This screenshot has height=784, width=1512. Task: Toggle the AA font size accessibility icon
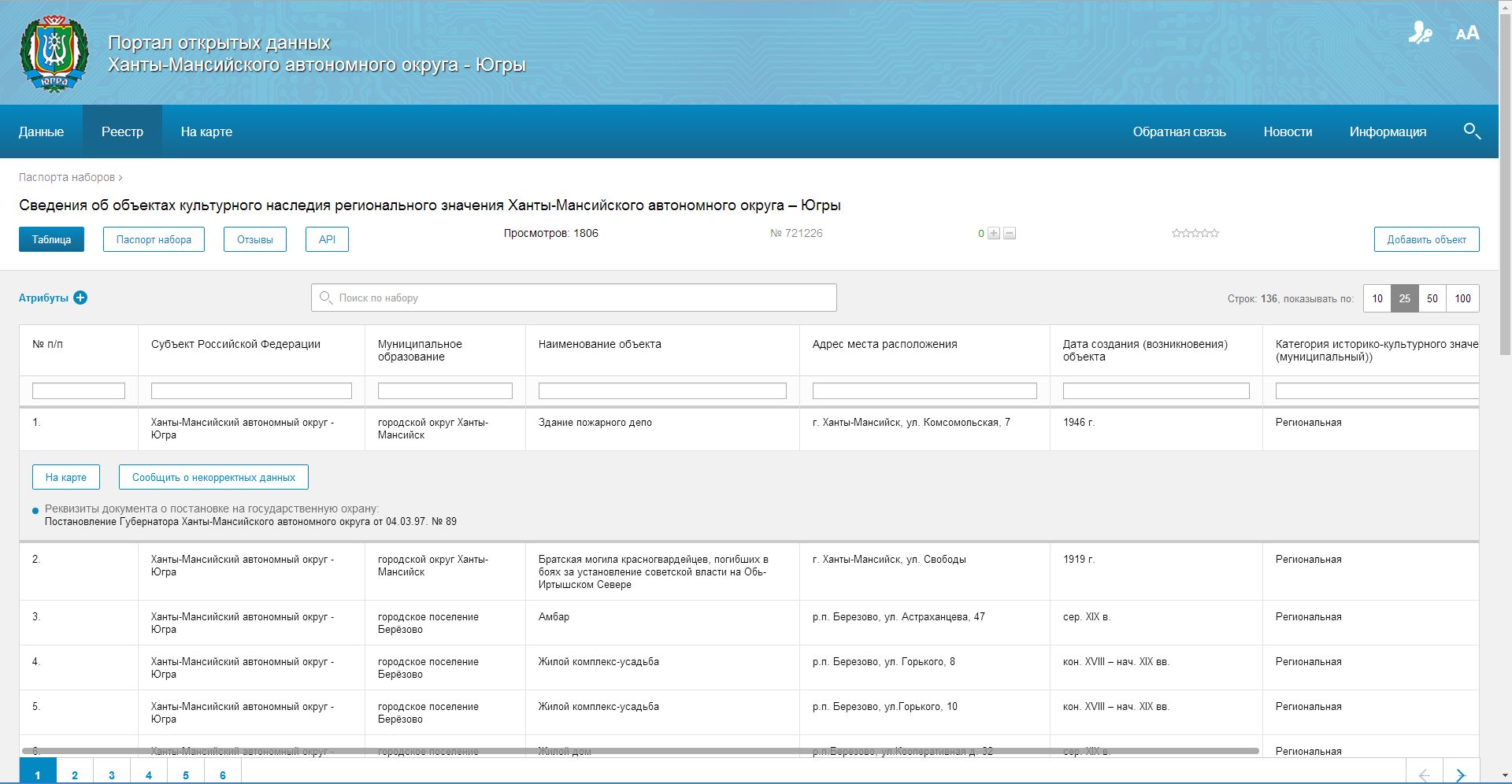1467,33
